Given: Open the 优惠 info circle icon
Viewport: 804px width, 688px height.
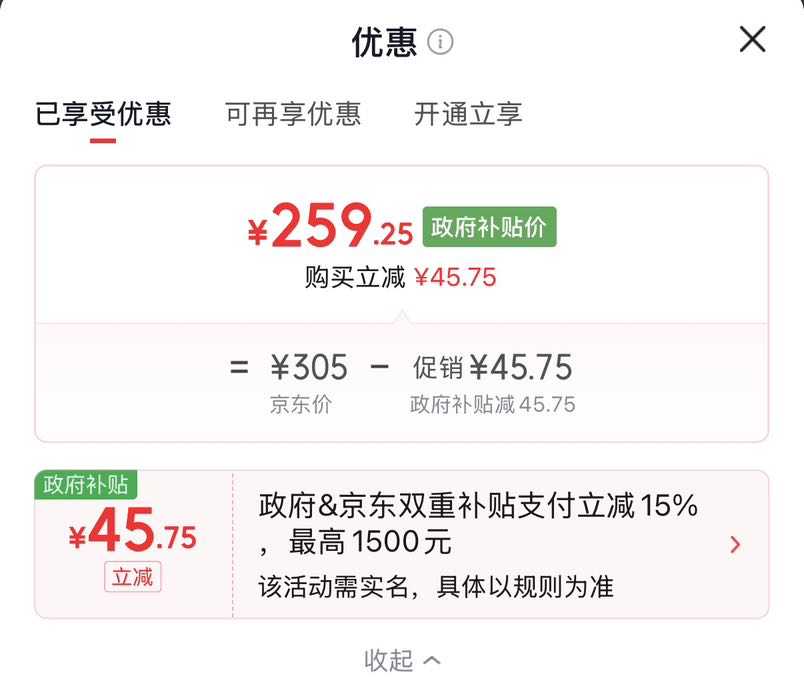Looking at the screenshot, I should (440, 42).
